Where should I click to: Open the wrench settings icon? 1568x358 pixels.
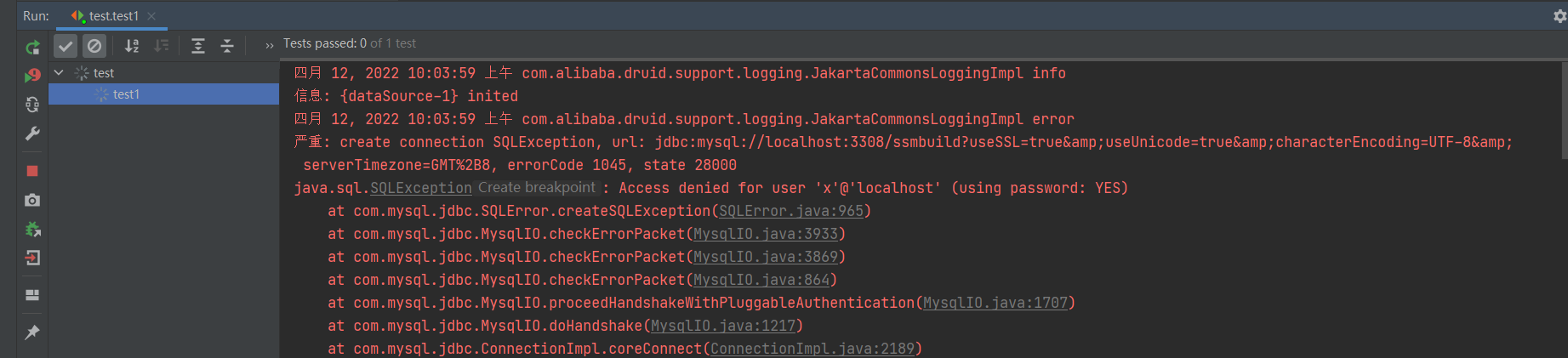click(32, 134)
